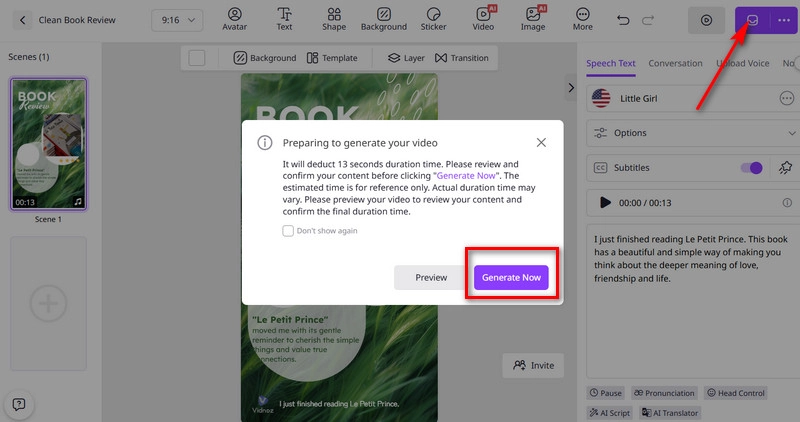Switch to the Speech Text tab
The height and width of the screenshot is (422, 800).
click(610, 63)
